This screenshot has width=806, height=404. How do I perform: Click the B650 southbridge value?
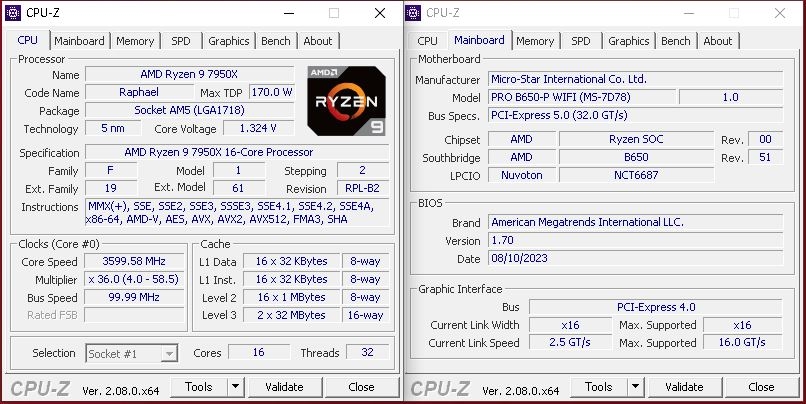coord(636,157)
